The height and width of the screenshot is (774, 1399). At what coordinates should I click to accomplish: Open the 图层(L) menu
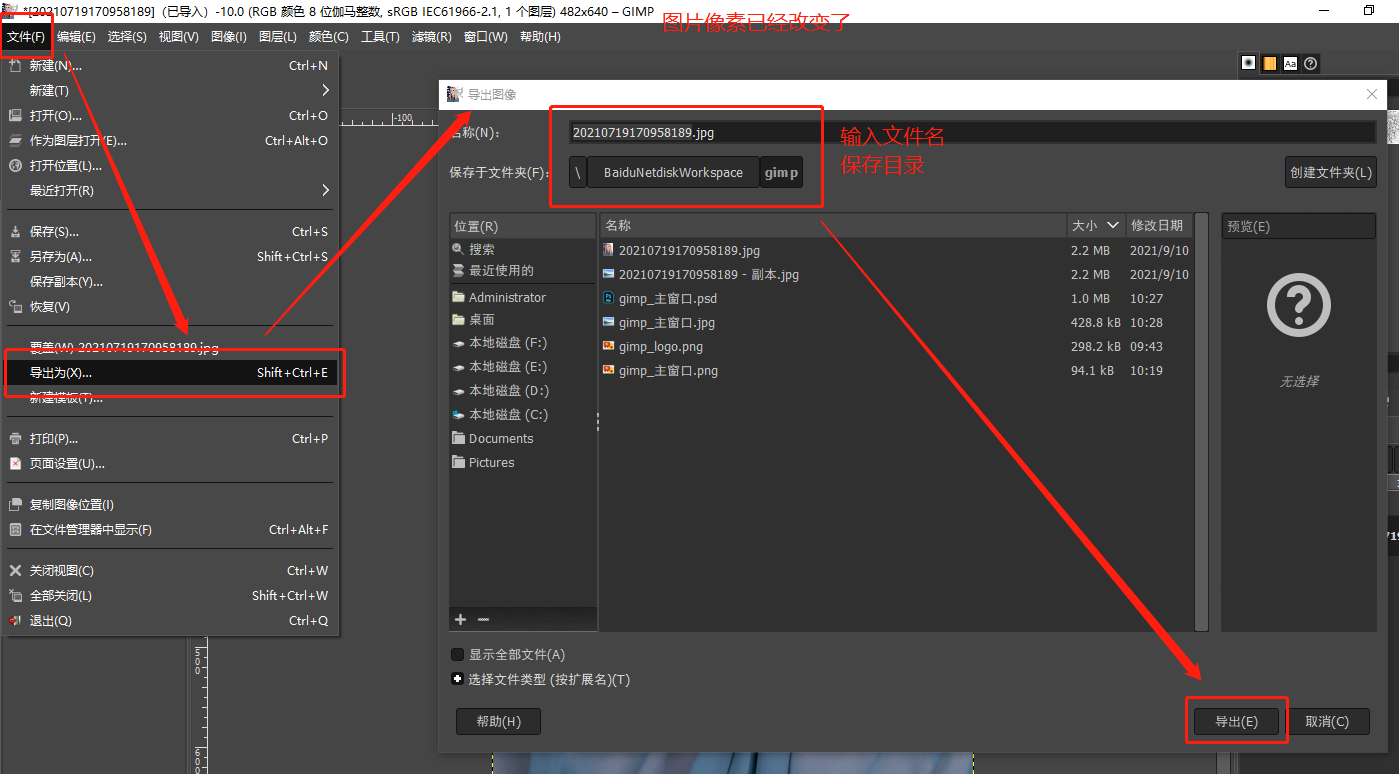click(278, 37)
